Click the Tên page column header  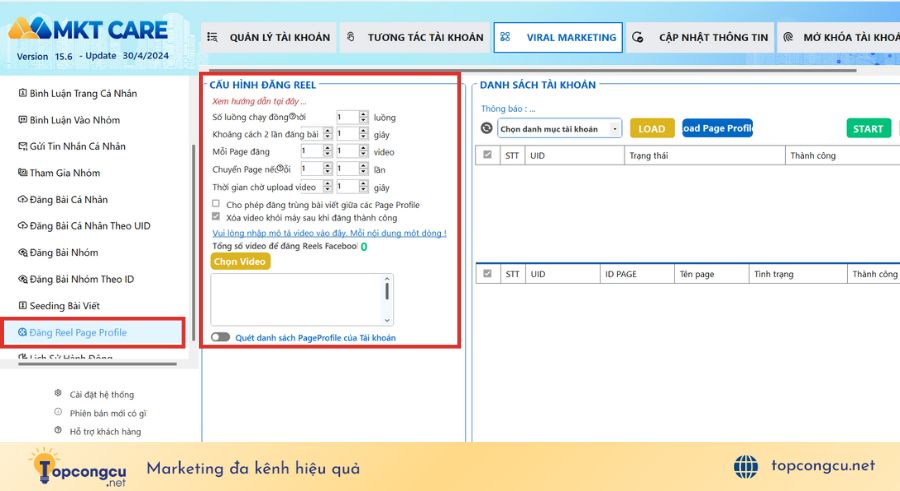(x=712, y=274)
